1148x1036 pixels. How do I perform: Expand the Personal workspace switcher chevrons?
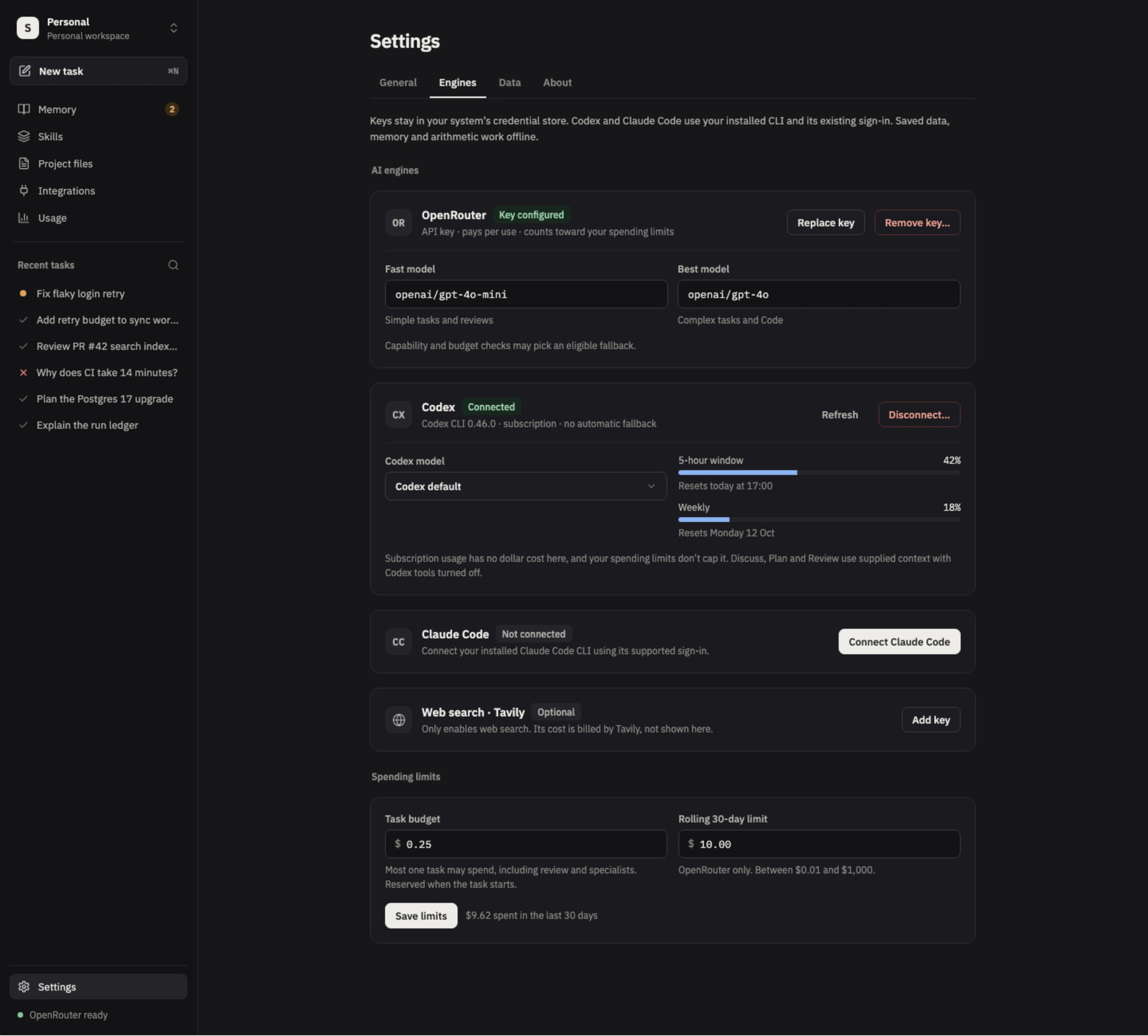174,27
